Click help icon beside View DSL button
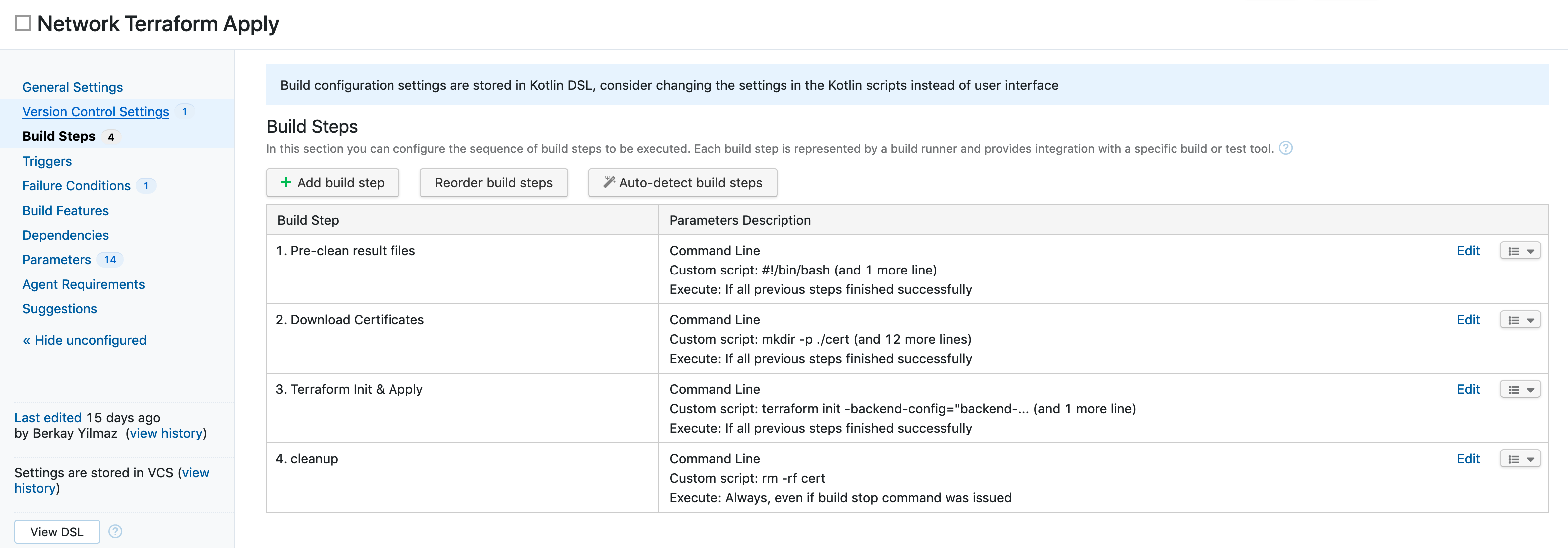Viewport: 1568px width, 548px height. tap(115, 531)
